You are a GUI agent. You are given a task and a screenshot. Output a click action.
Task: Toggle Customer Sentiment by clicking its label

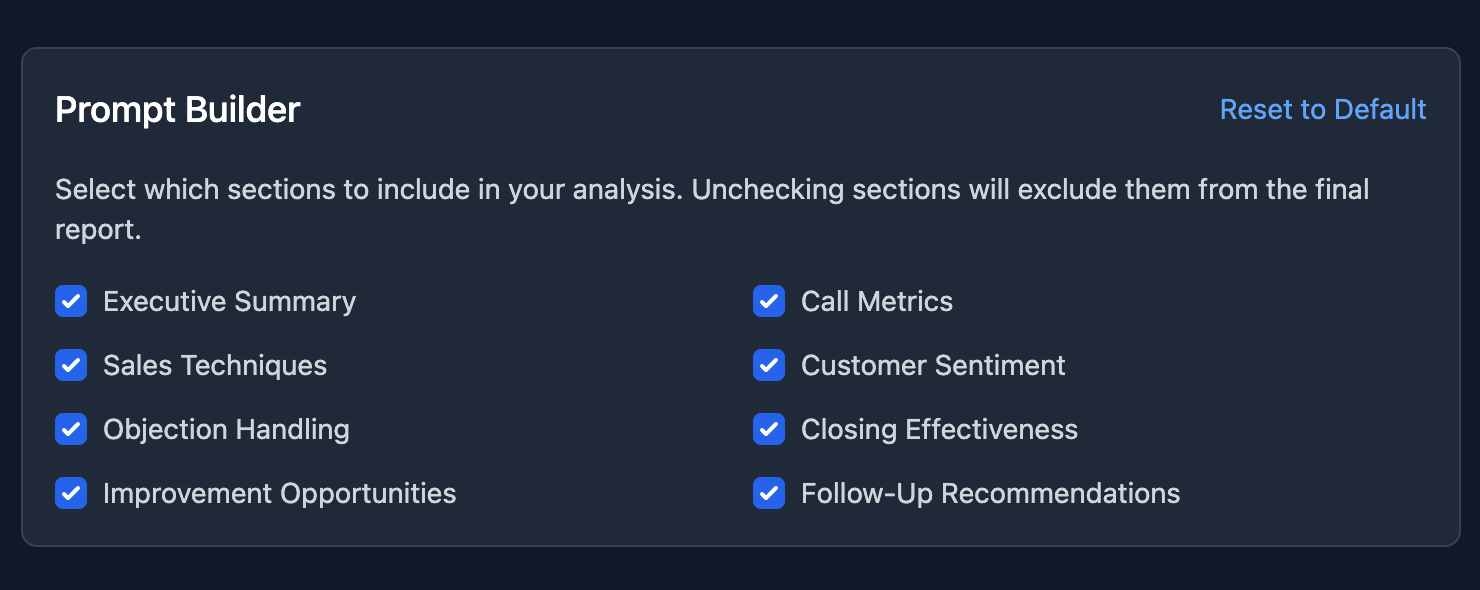(x=932, y=365)
